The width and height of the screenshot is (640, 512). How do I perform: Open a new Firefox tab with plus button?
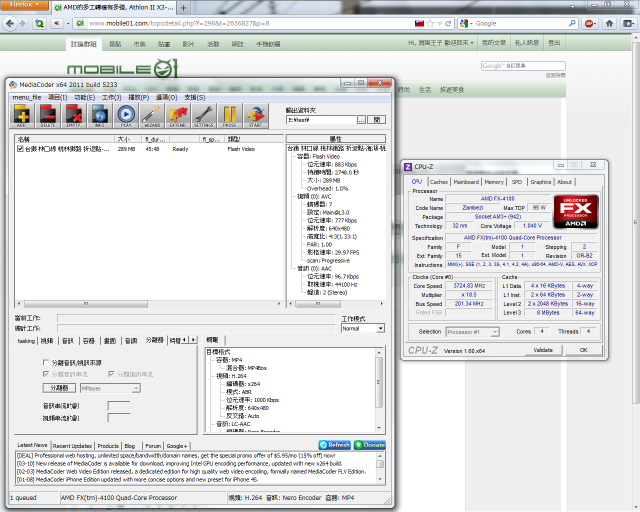183,7
